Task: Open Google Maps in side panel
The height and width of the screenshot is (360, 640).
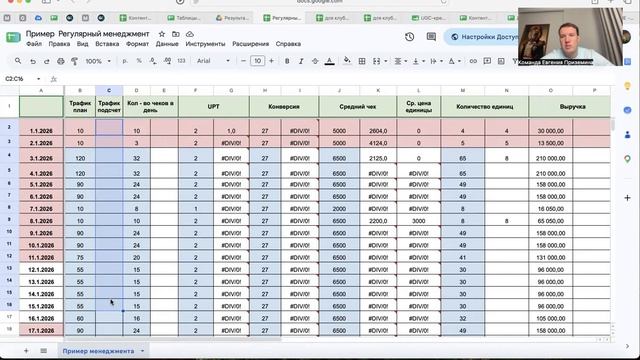Action: (x=627, y=159)
